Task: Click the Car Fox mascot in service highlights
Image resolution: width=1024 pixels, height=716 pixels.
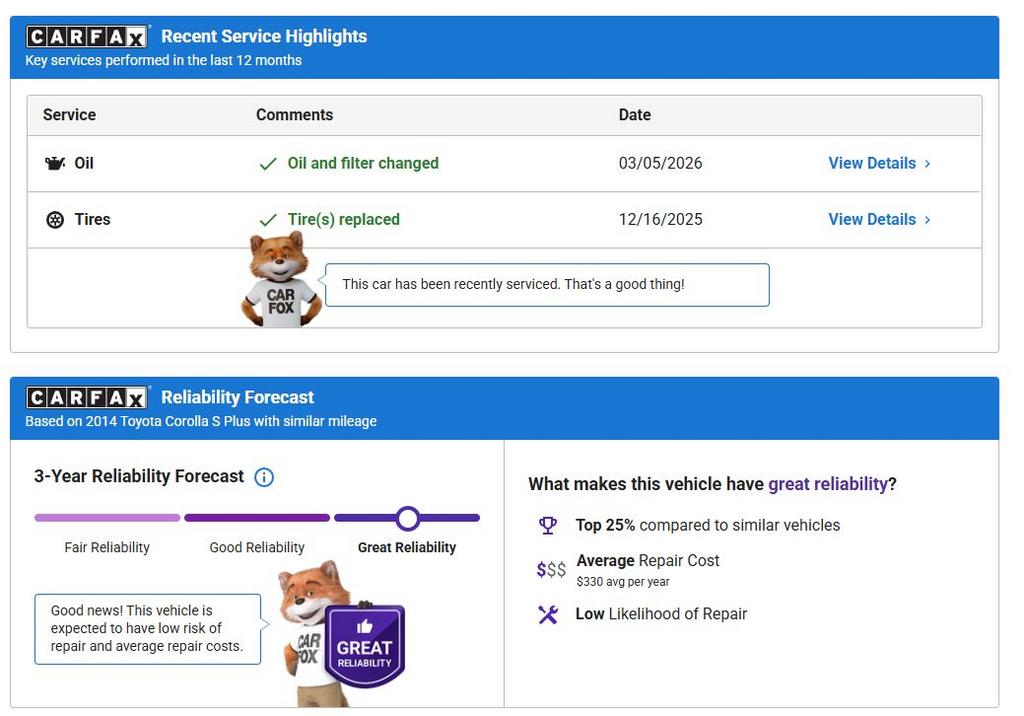Action: (x=281, y=282)
